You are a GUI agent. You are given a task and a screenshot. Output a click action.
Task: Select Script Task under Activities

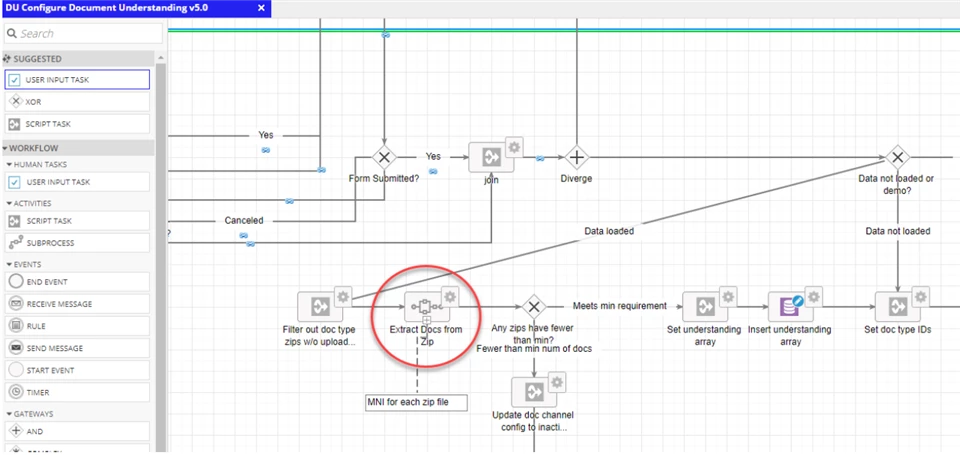click(x=77, y=220)
